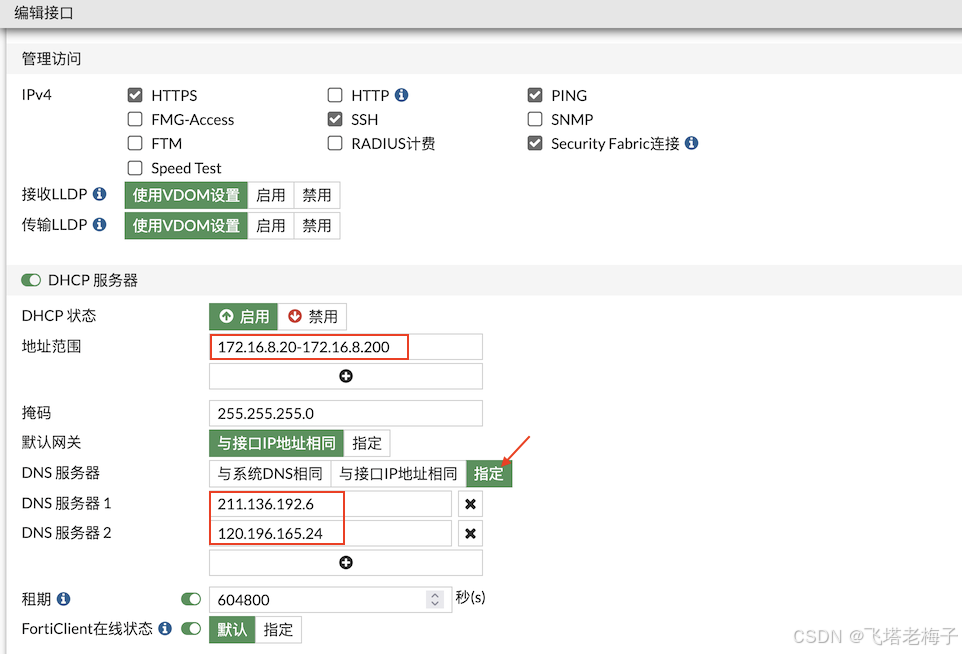This screenshot has height=654, width=962.
Task: Click the DNS 服务器 2 field 120.196.165.24
Action: point(331,533)
